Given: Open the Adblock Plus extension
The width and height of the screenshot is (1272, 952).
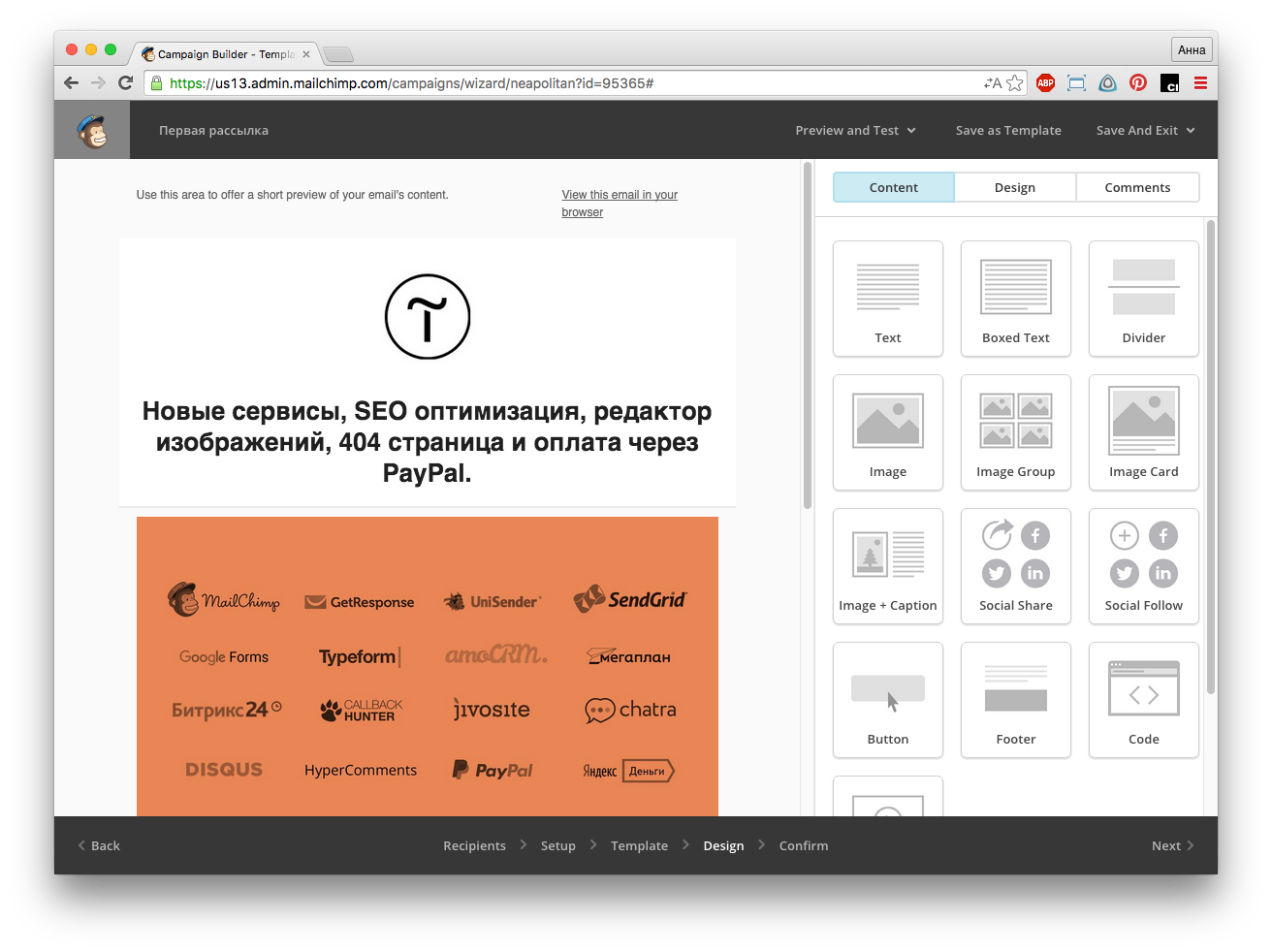Looking at the screenshot, I should (x=1045, y=83).
